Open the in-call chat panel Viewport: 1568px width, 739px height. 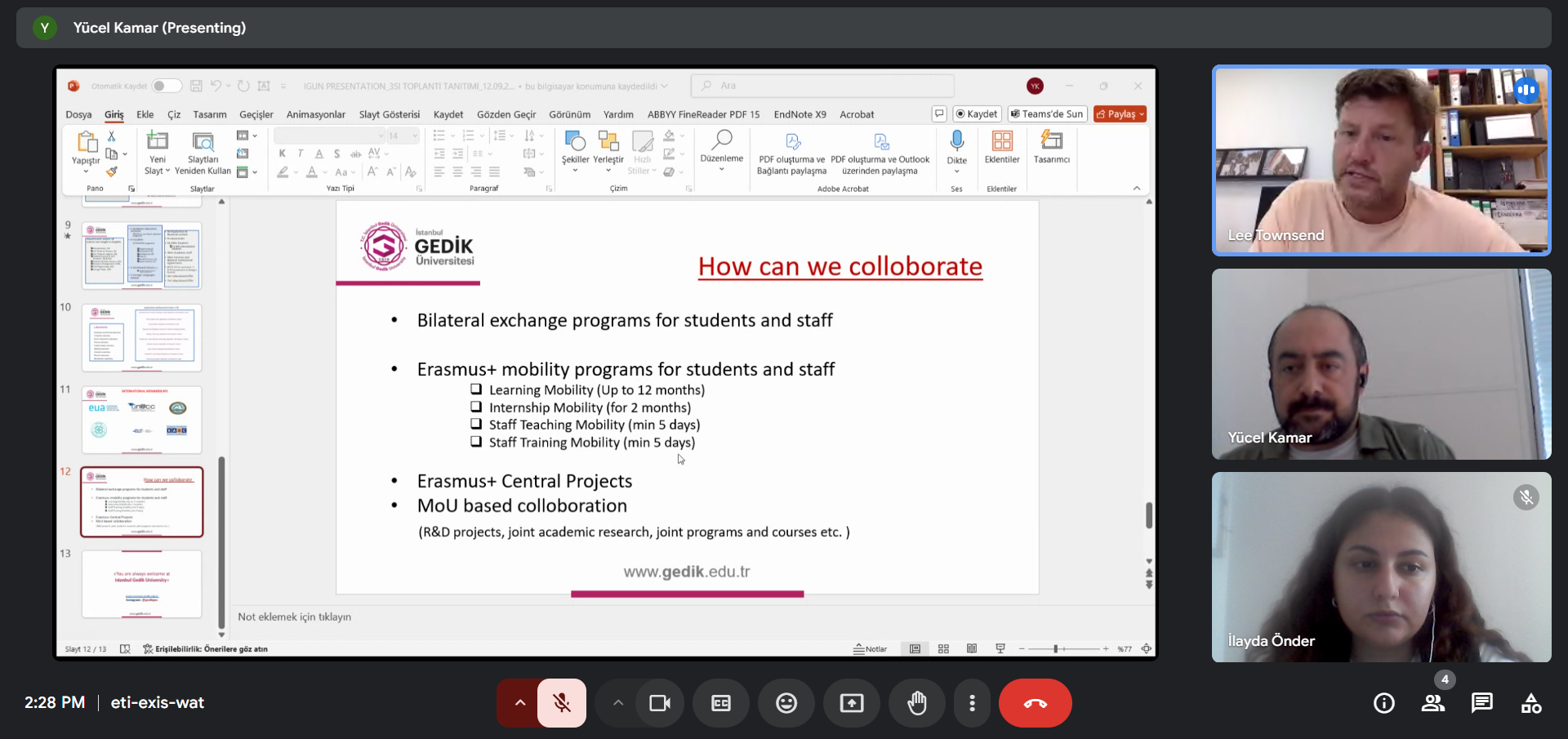[1482, 703]
